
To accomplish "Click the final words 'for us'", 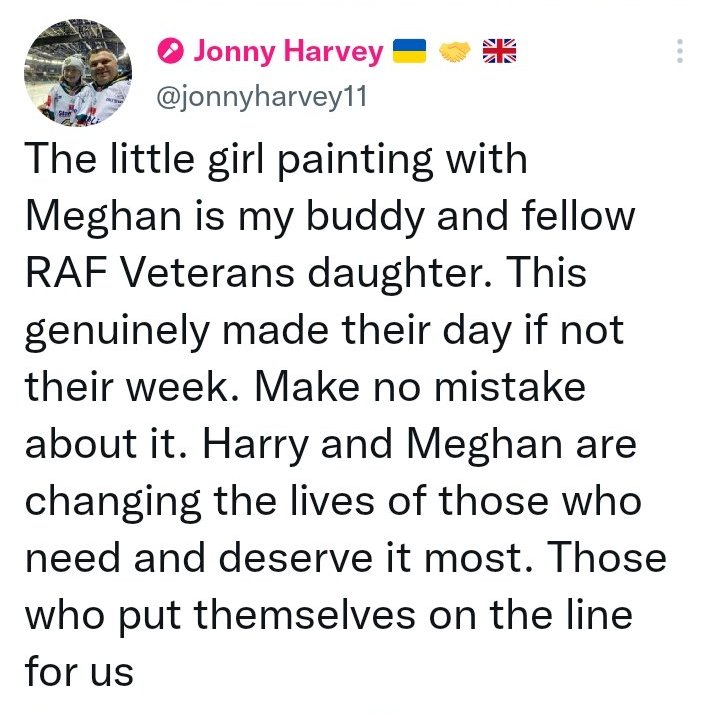I will pyautogui.click(x=78, y=671).
